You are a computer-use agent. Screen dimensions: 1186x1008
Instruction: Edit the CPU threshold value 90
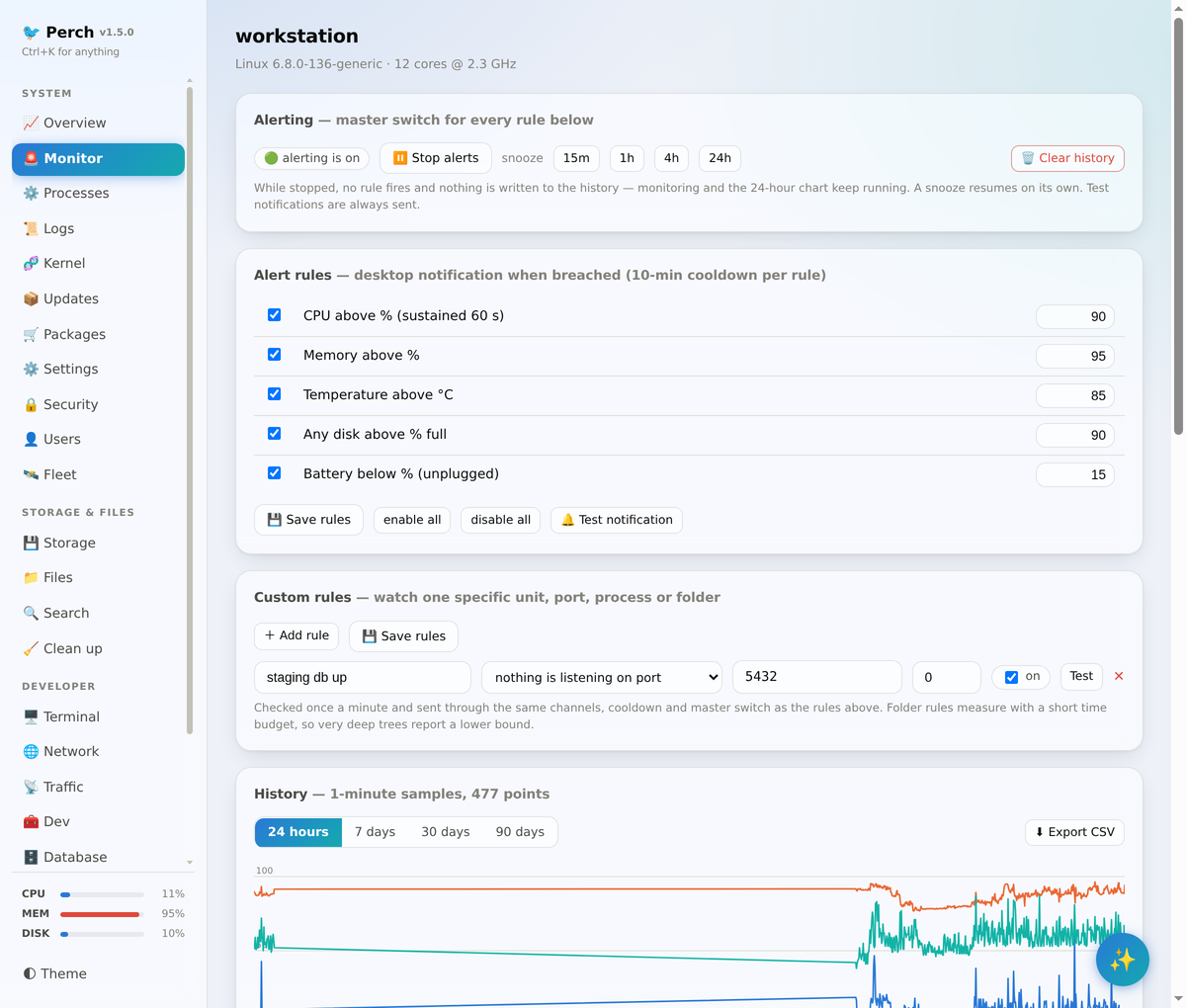point(1075,316)
